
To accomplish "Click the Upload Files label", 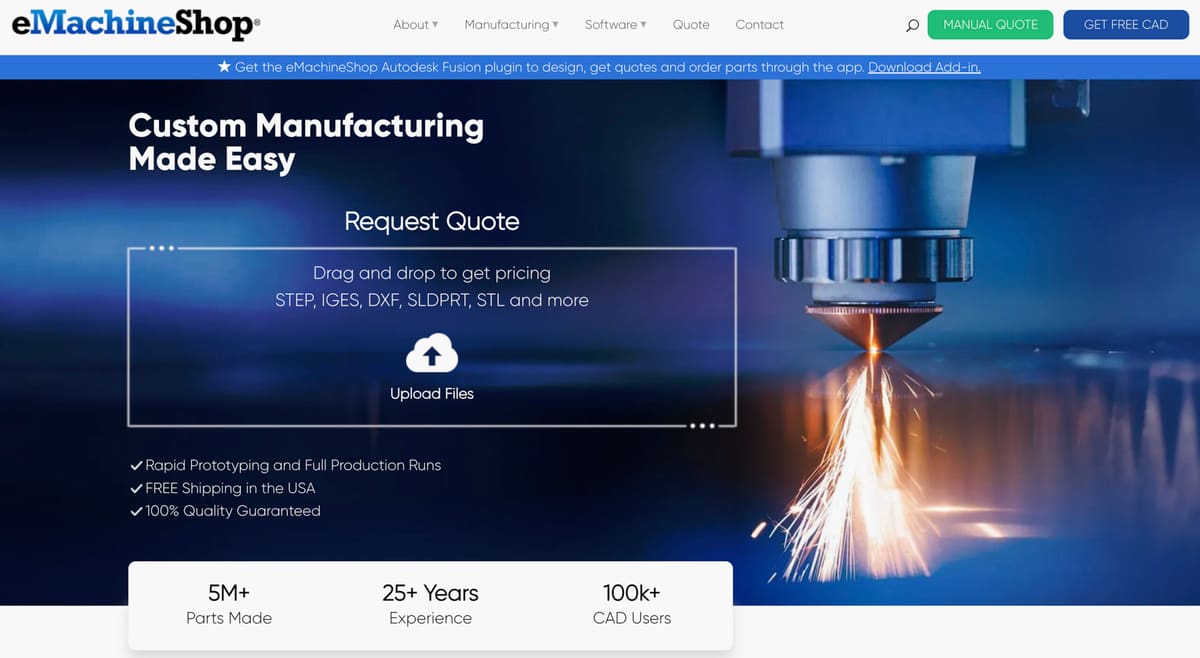I will [x=432, y=394].
